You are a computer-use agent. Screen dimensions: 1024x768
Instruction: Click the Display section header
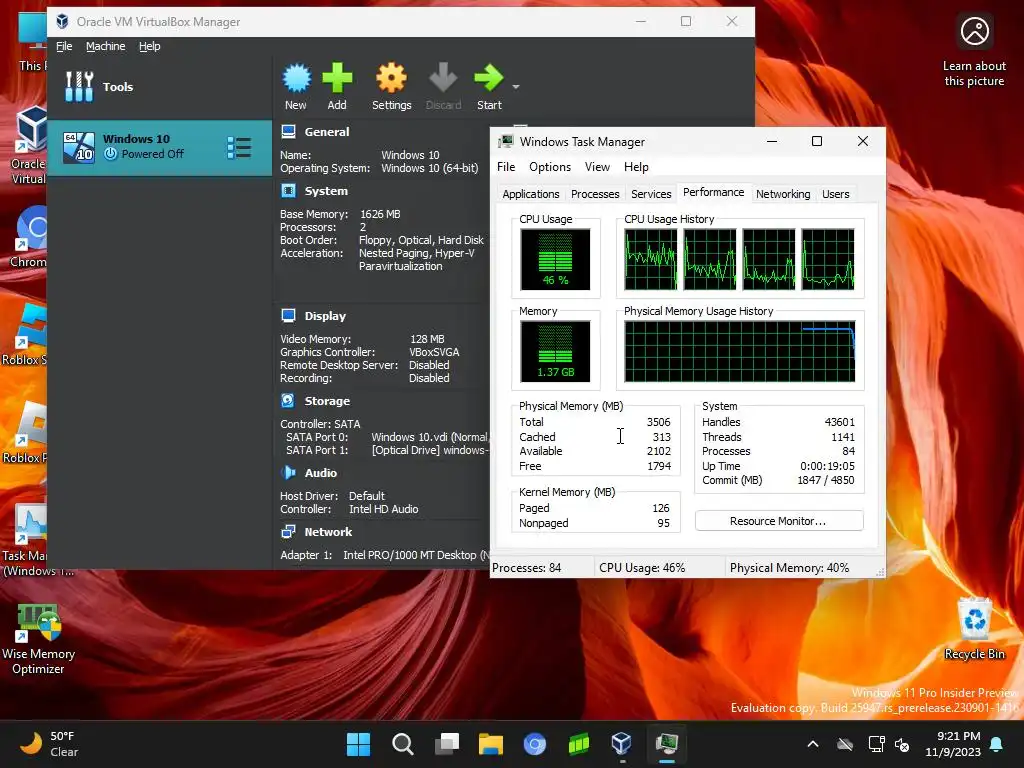pos(325,316)
